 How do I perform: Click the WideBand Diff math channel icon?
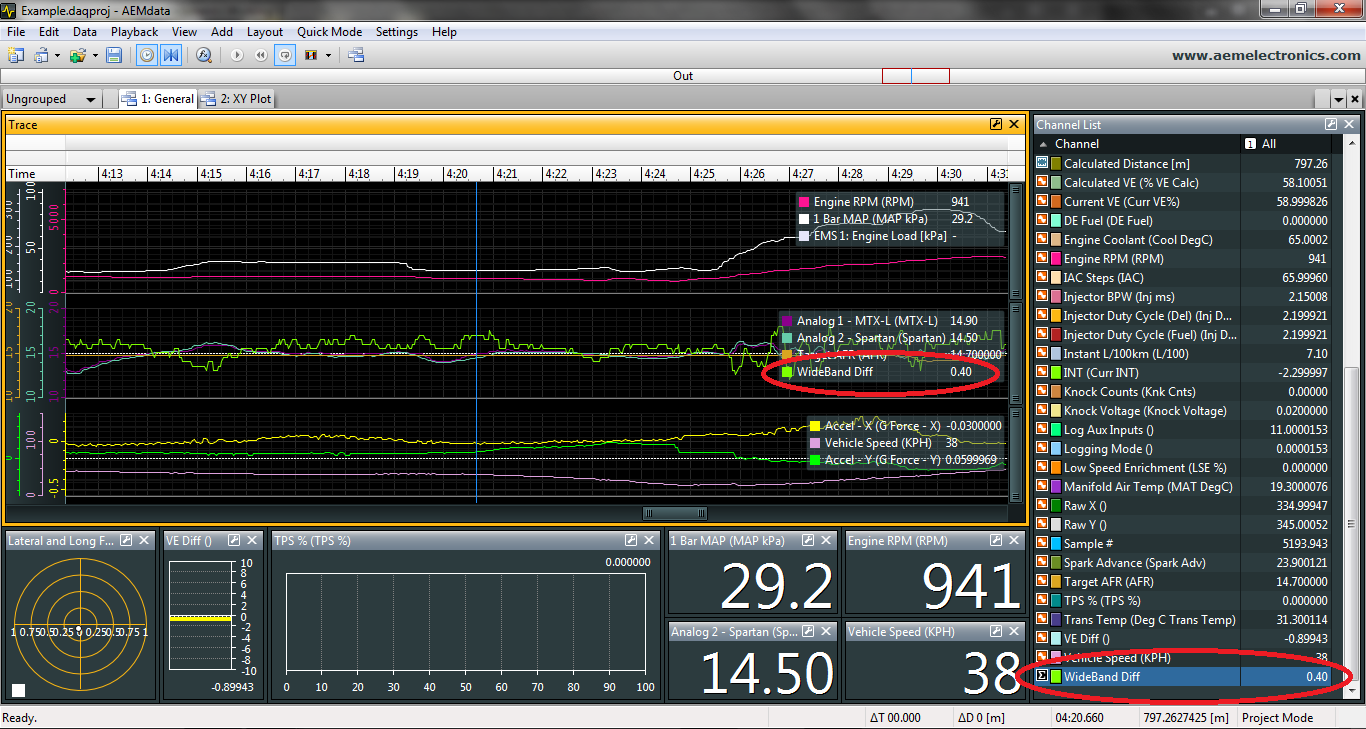pyautogui.click(x=1042, y=676)
